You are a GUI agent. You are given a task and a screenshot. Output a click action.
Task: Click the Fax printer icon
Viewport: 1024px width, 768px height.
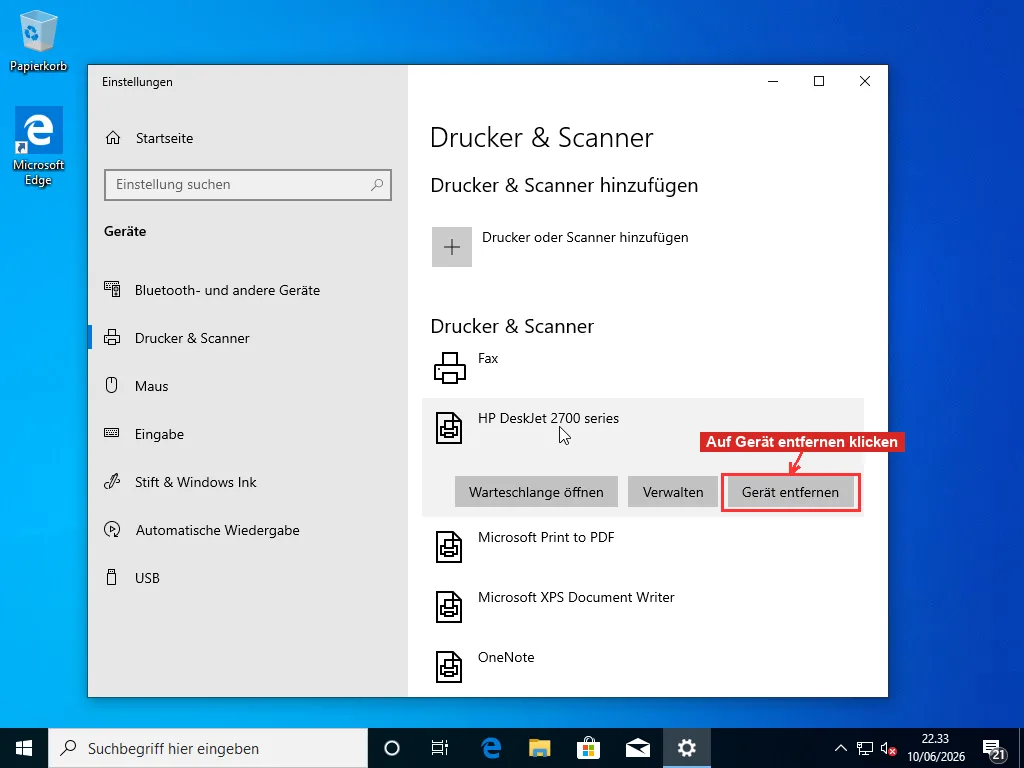point(450,368)
